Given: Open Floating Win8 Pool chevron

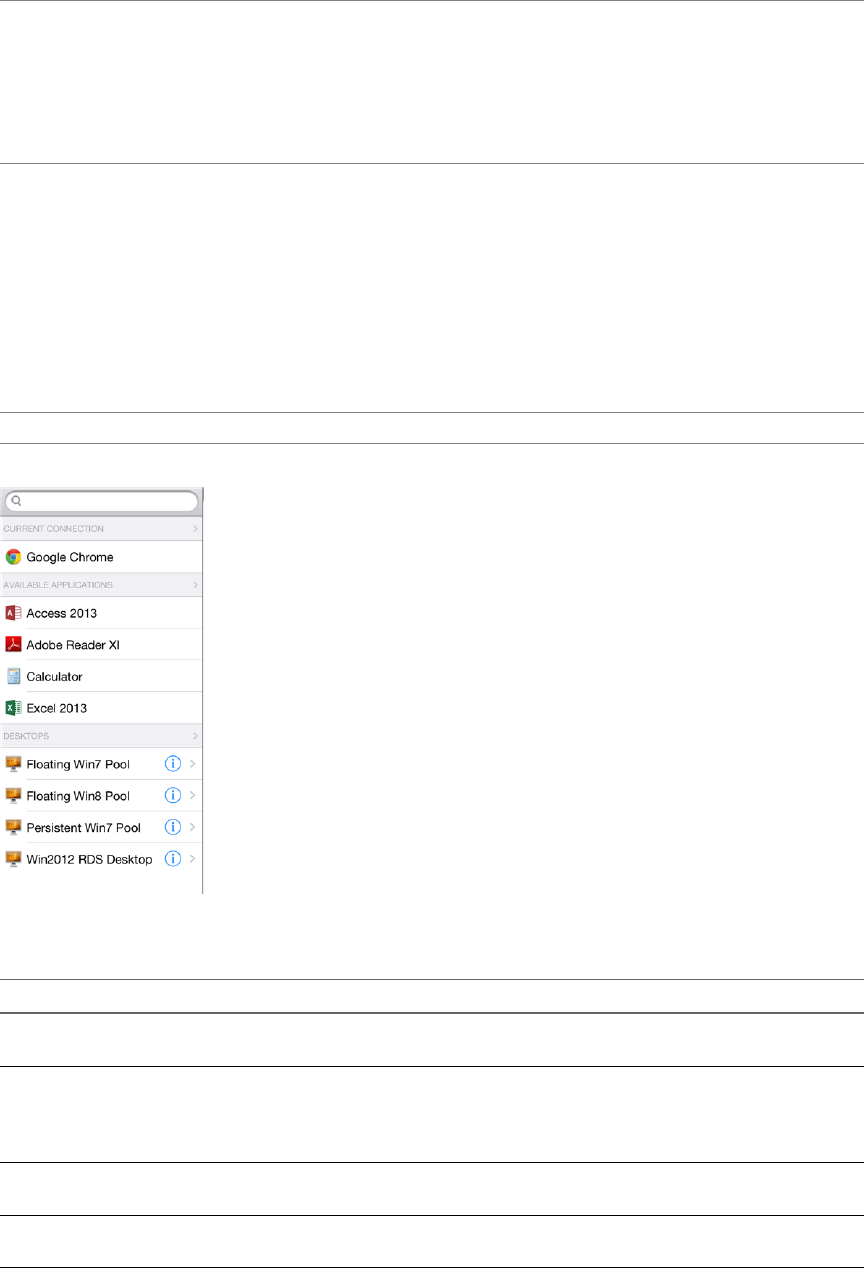Looking at the screenshot, I should pyautogui.click(x=192, y=795).
